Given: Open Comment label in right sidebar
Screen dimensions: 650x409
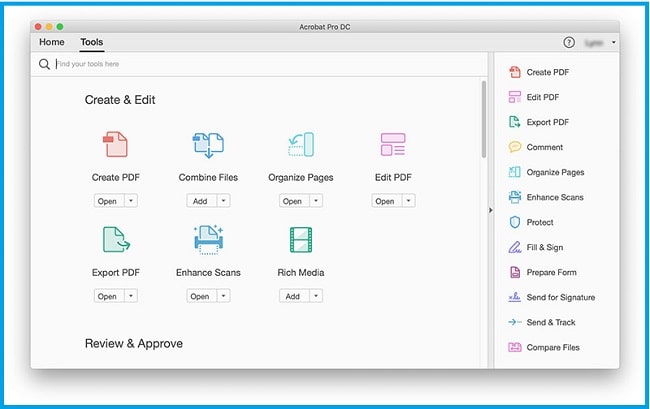Looking at the screenshot, I should pos(544,147).
